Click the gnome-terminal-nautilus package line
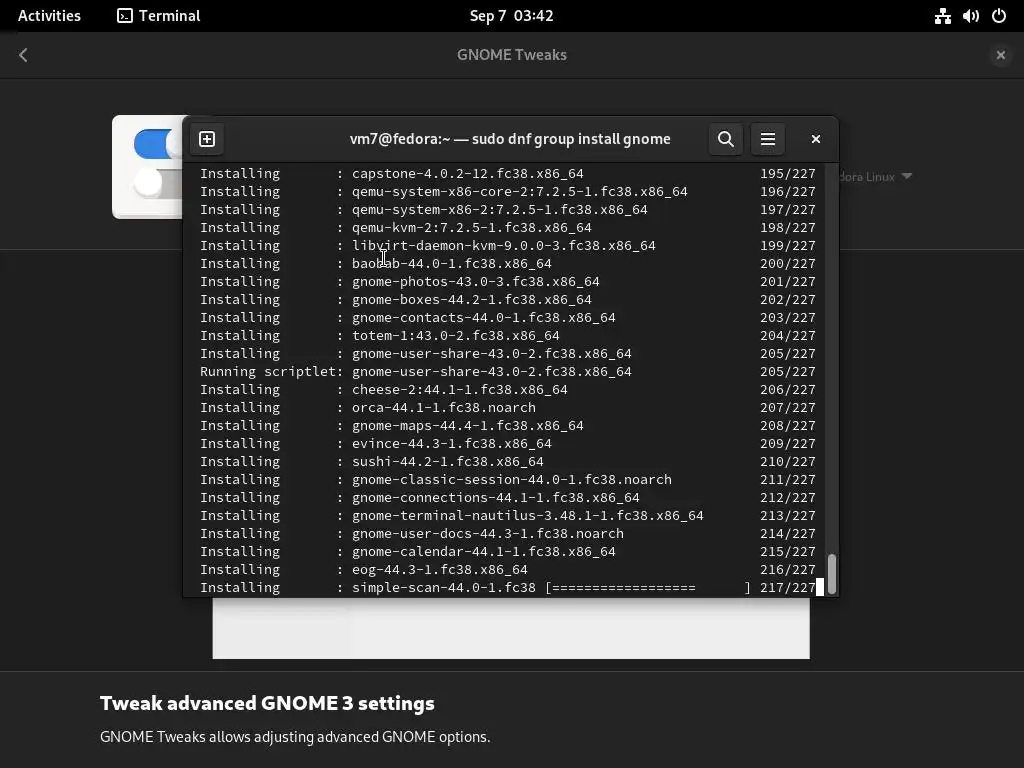1024x768 pixels. tap(507, 515)
